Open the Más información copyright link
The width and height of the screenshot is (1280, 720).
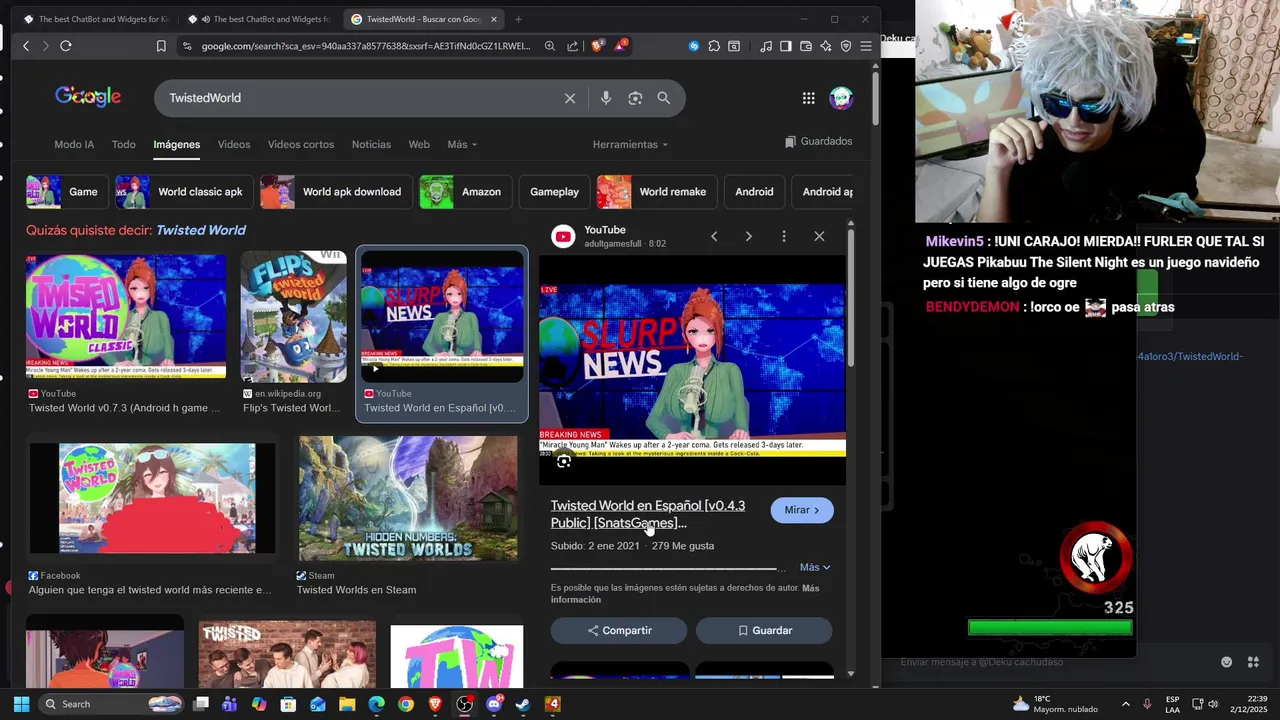[x=685, y=594]
